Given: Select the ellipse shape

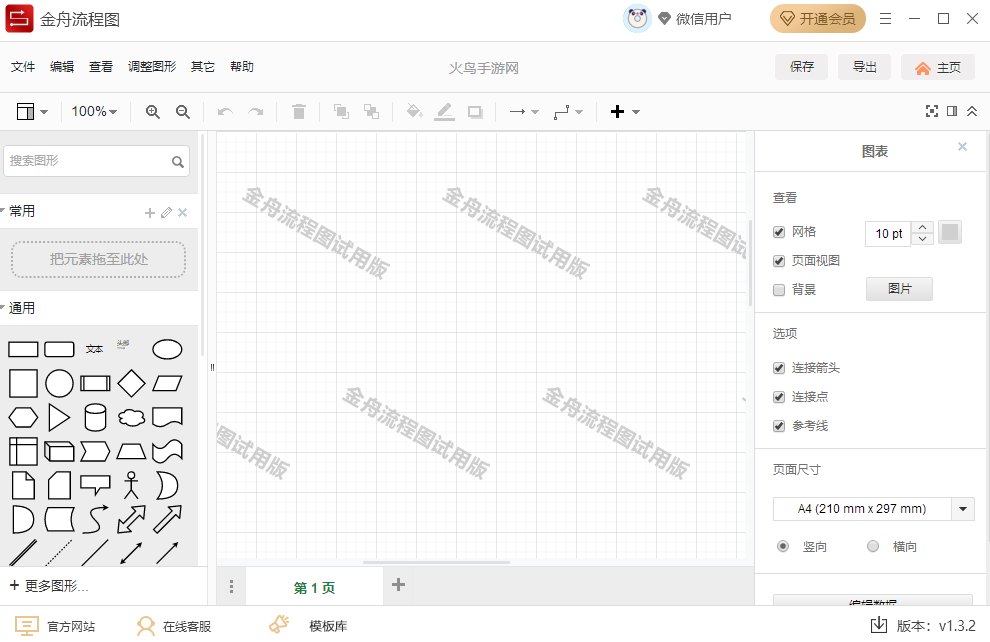Looking at the screenshot, I should (x=167, y=349).
